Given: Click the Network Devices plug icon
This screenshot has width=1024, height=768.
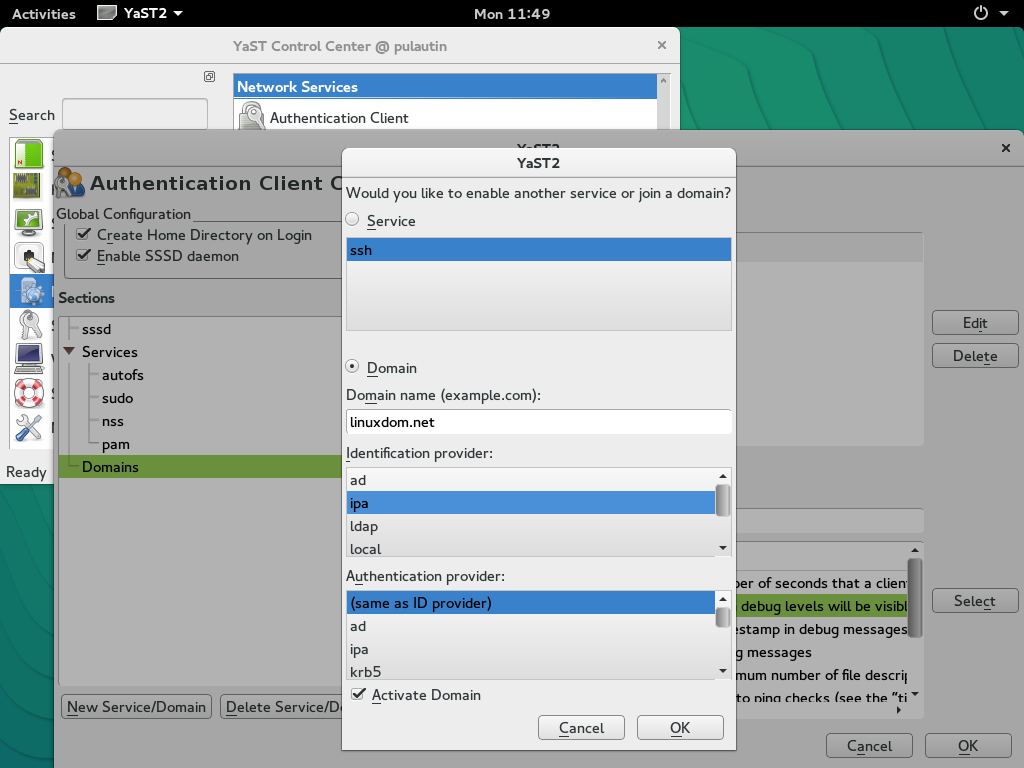Looking at the screenshot, I should (29, 258).
